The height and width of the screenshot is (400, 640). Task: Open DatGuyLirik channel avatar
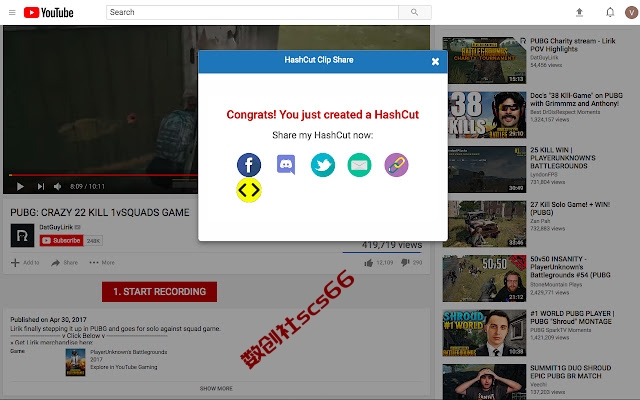pos(22,236)
